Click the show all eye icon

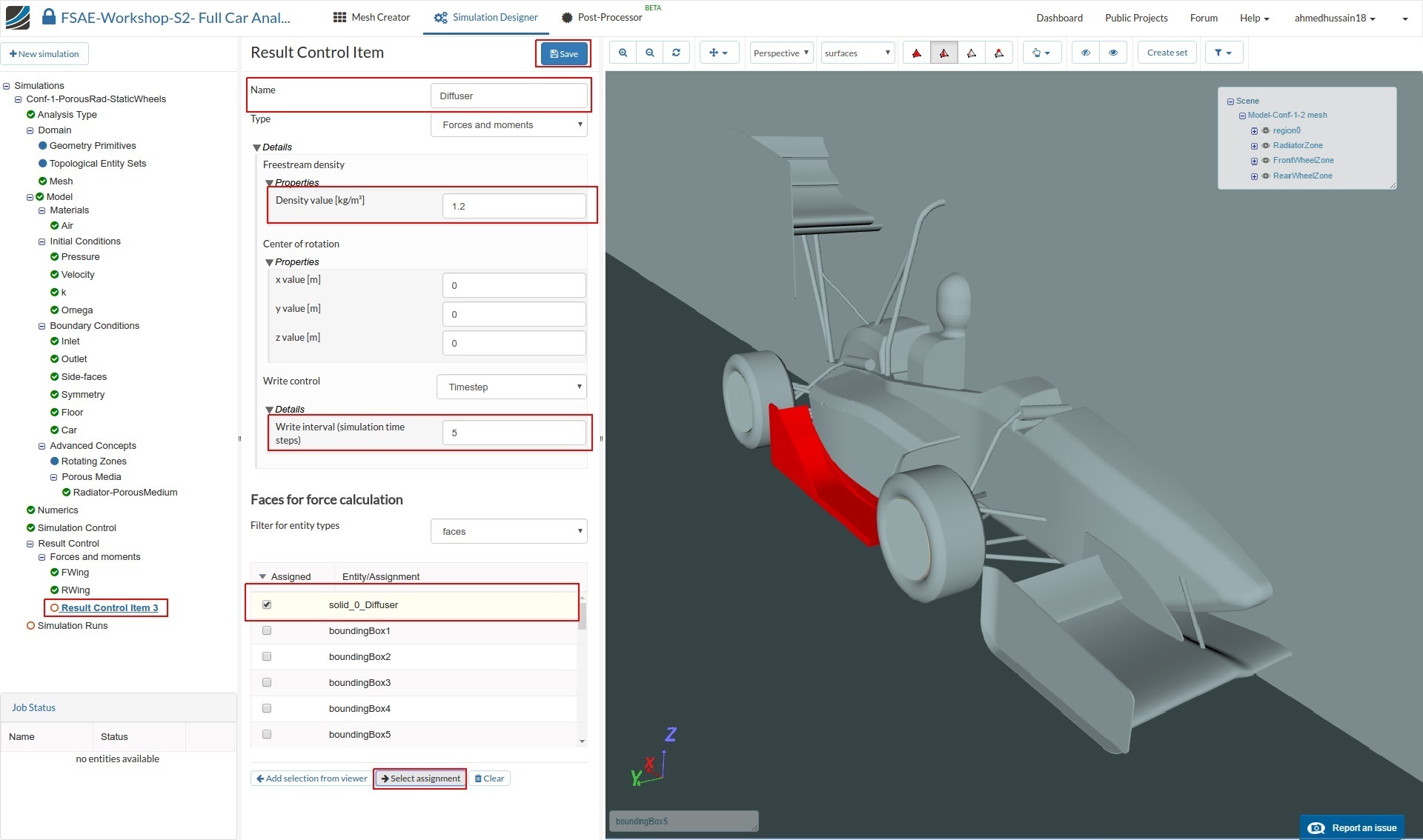[1113, 53]
